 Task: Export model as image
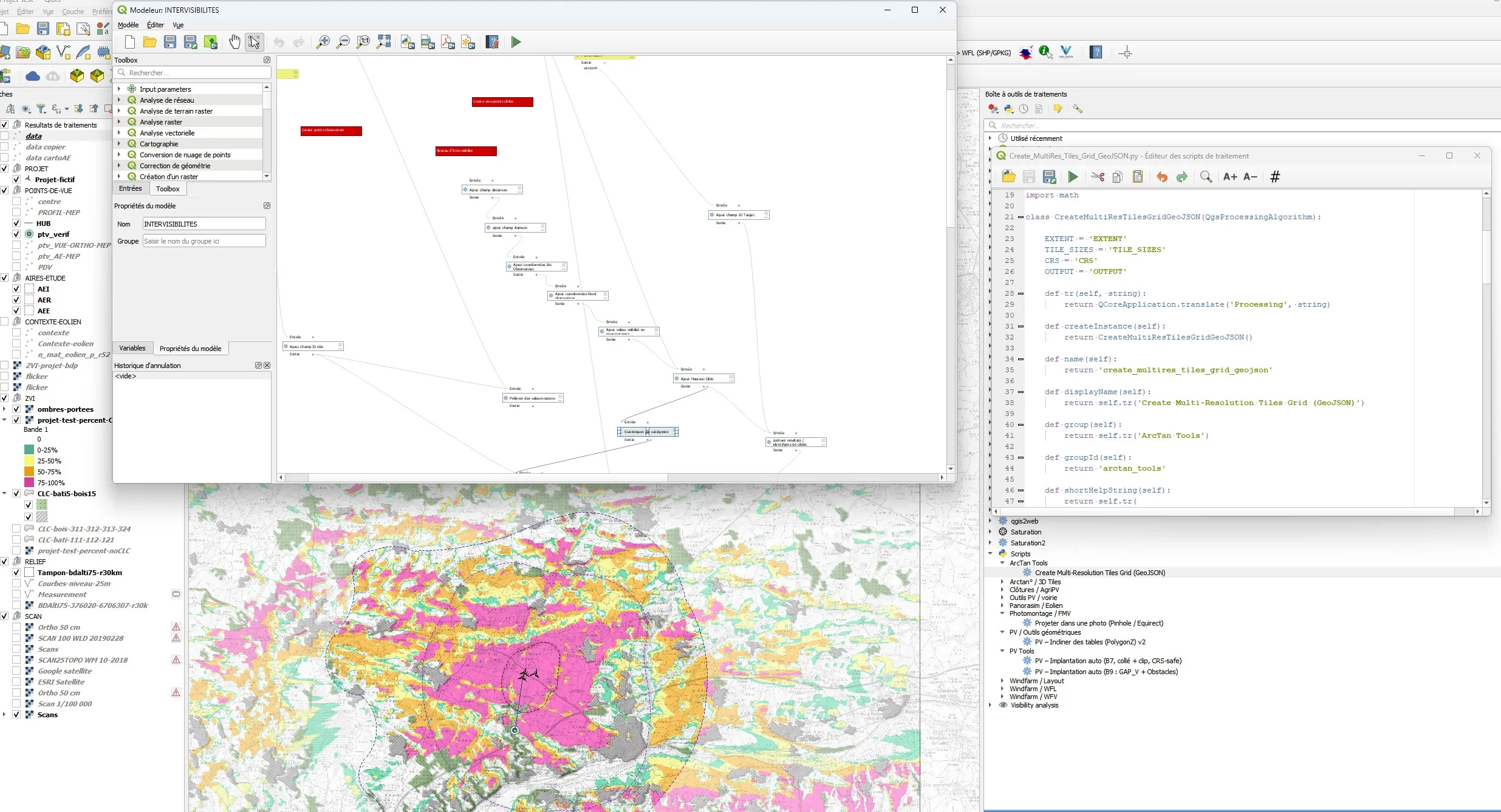point(428,42)
